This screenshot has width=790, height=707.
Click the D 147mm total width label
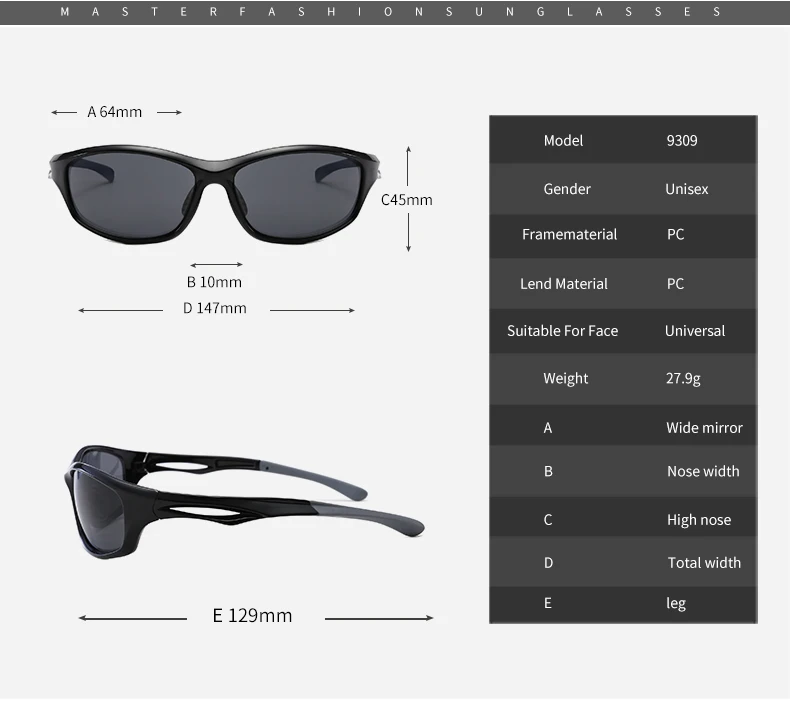click(215, 308)
